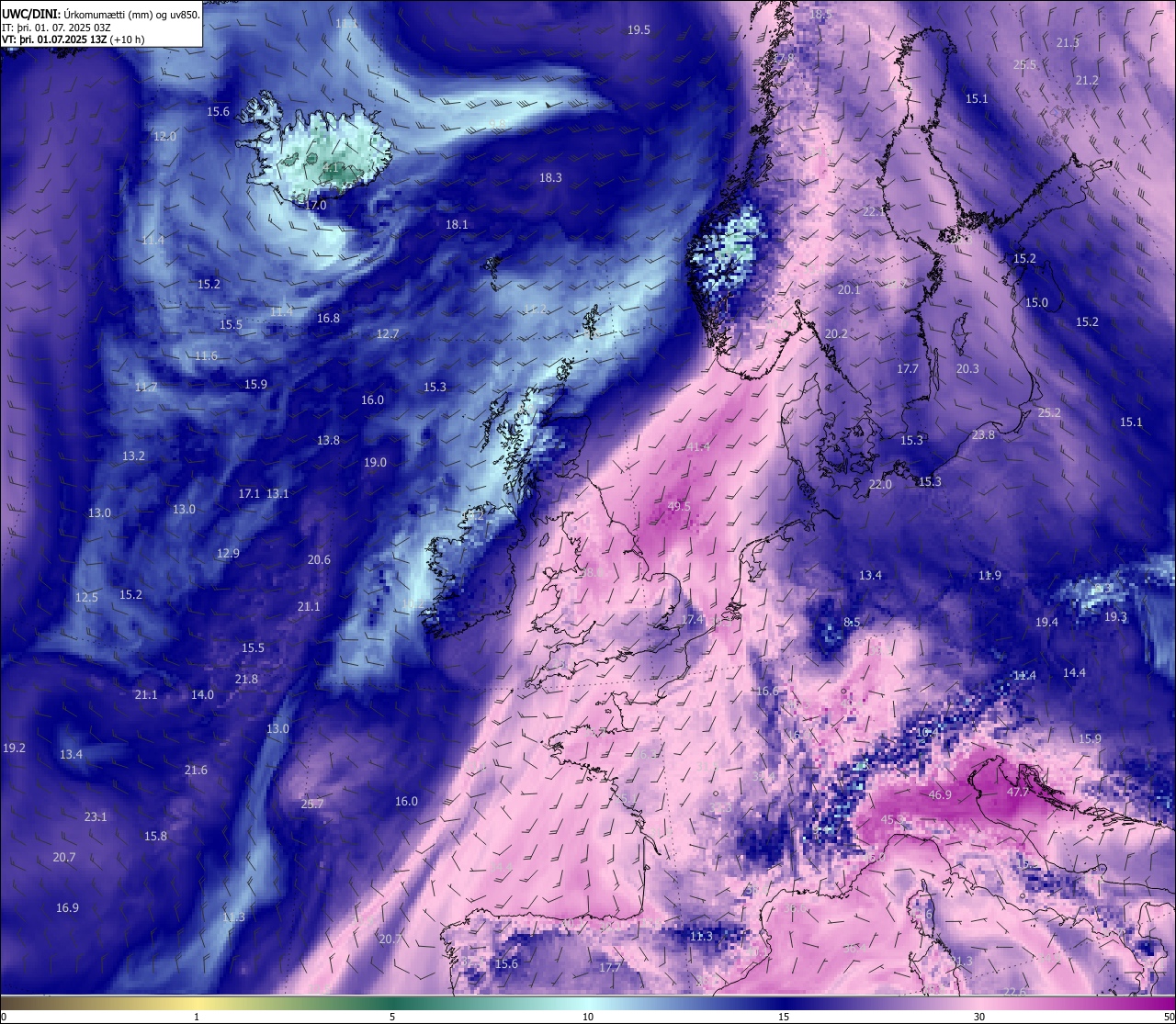Click the 12.5 value on the map
Viewport: 1176px width, 1024px height.
tap(86, 597)
